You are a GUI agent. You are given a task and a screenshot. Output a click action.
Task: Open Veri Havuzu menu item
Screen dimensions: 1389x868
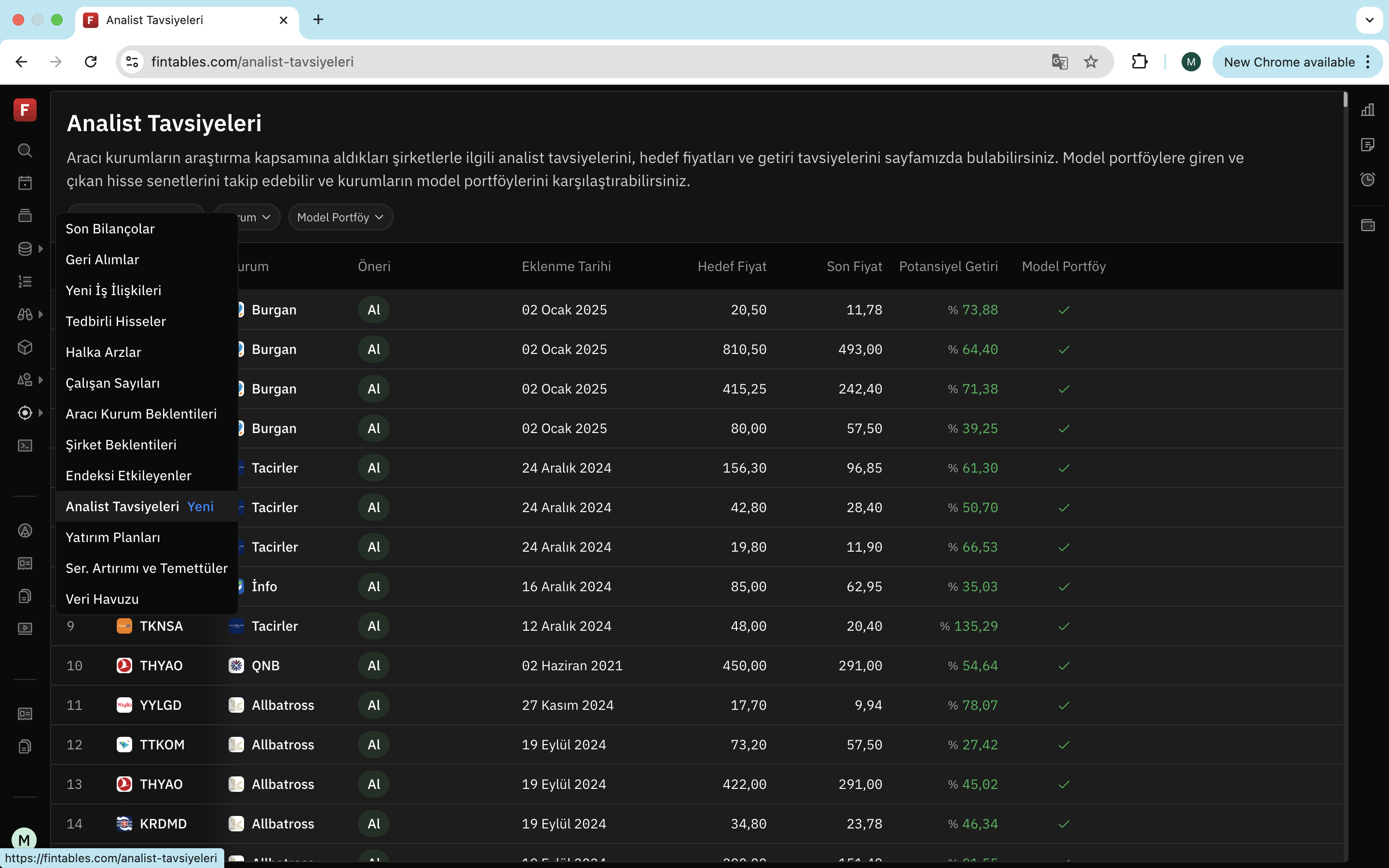point(147,599)
